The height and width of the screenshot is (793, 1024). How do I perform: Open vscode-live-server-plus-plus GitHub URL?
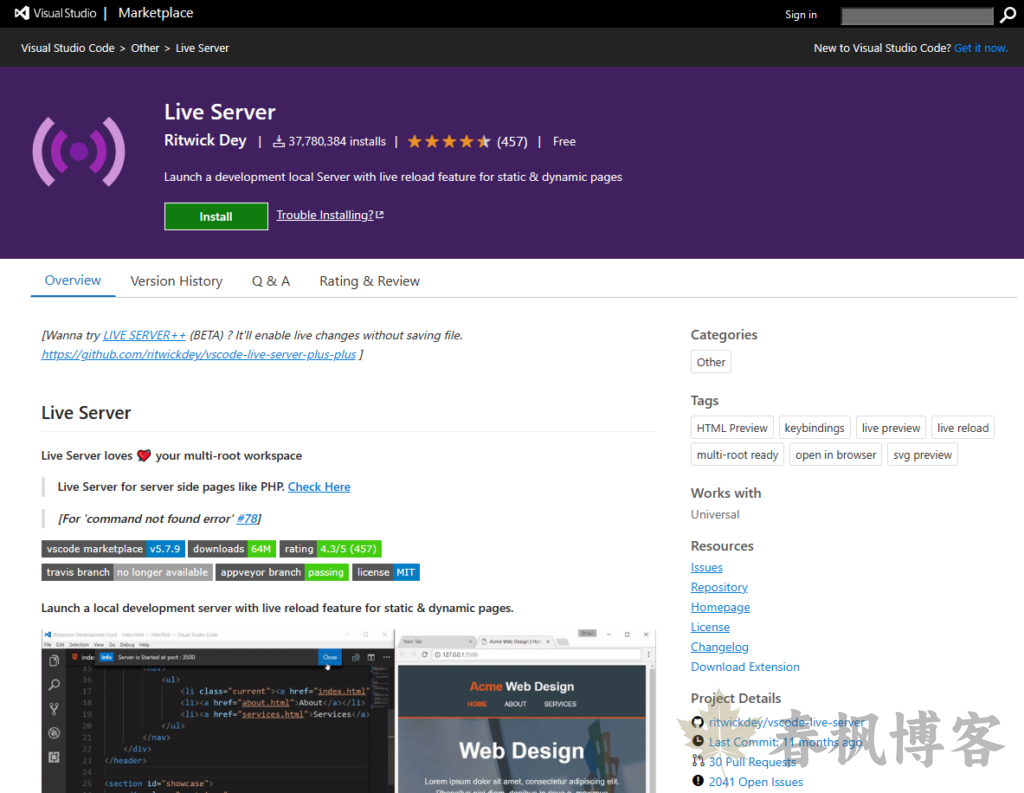click(x=199, y=354)
